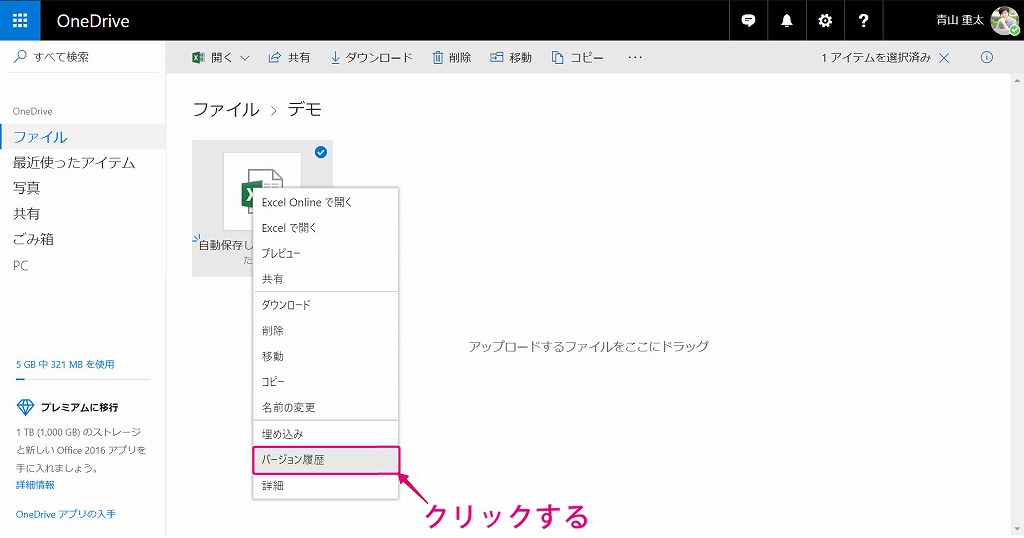Open the more options ellipsis menu
Screen dimensions: 1024x538
point(635,58)
